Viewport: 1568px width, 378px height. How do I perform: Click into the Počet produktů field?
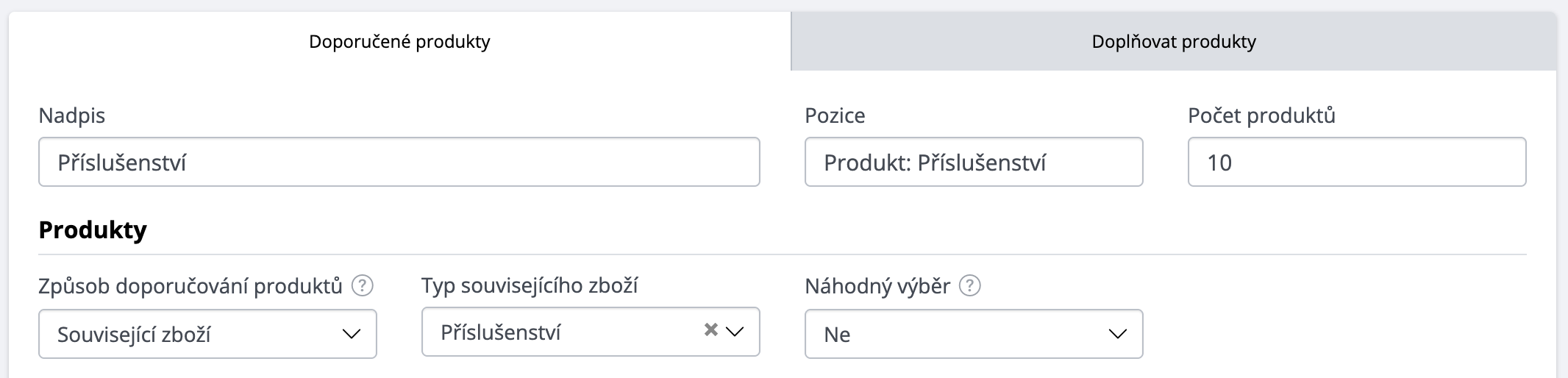pyautogui.click(x=1356, y=162)
